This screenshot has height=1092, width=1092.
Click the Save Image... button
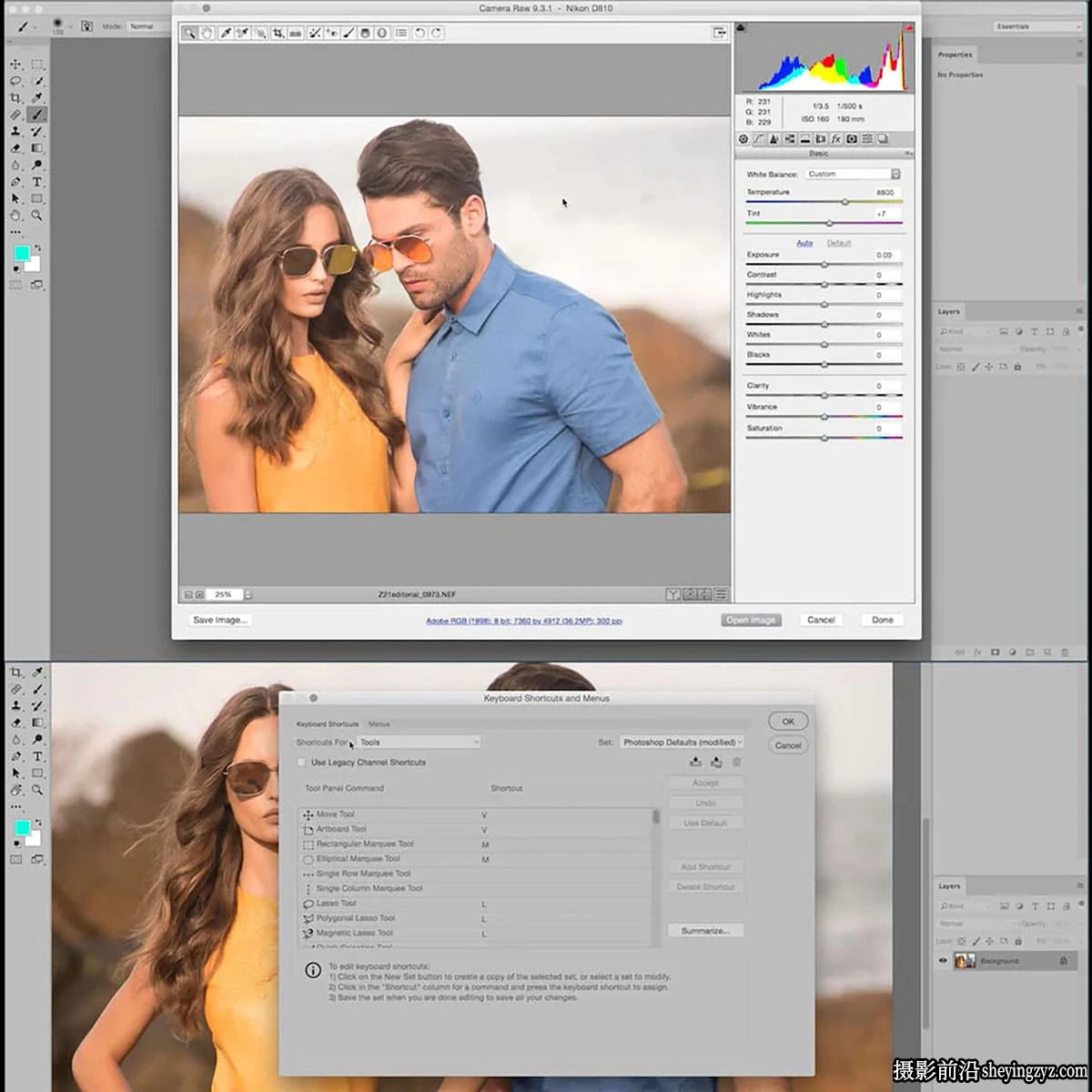pos(219,620)
